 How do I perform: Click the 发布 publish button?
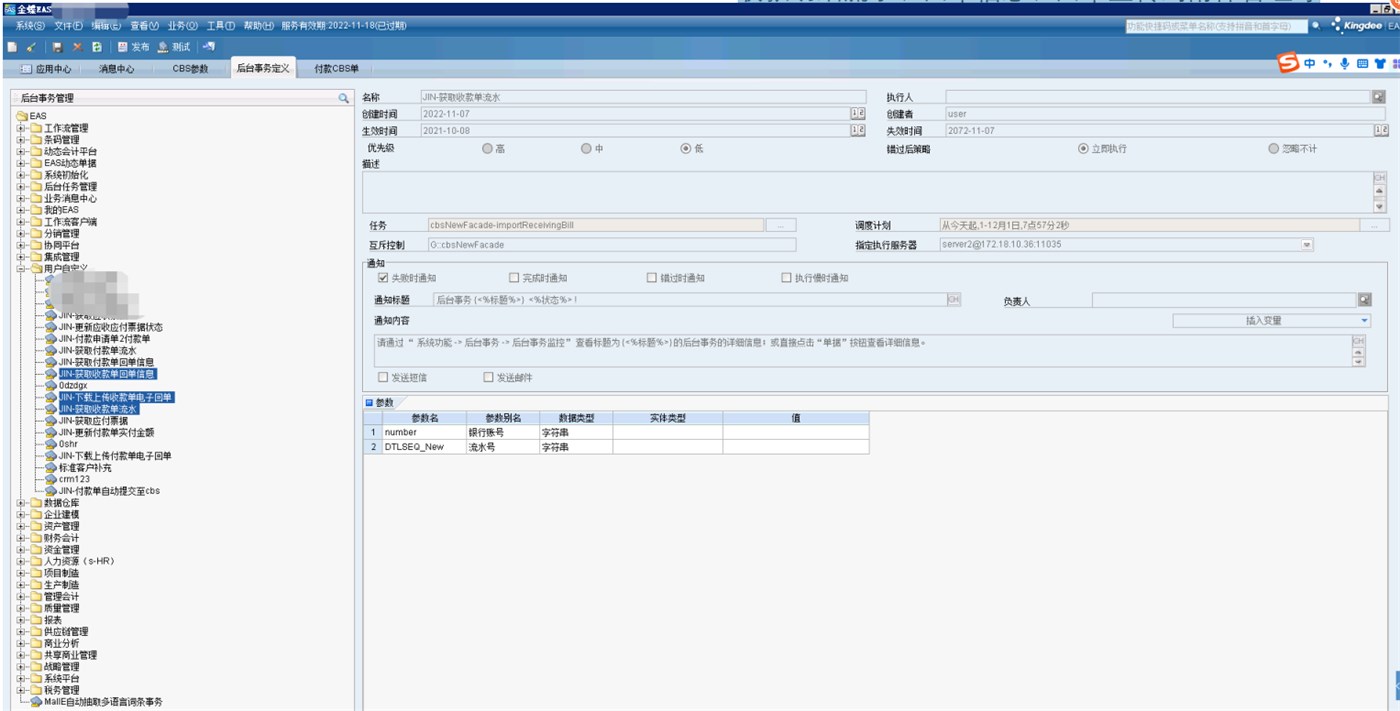coord(133,47)
